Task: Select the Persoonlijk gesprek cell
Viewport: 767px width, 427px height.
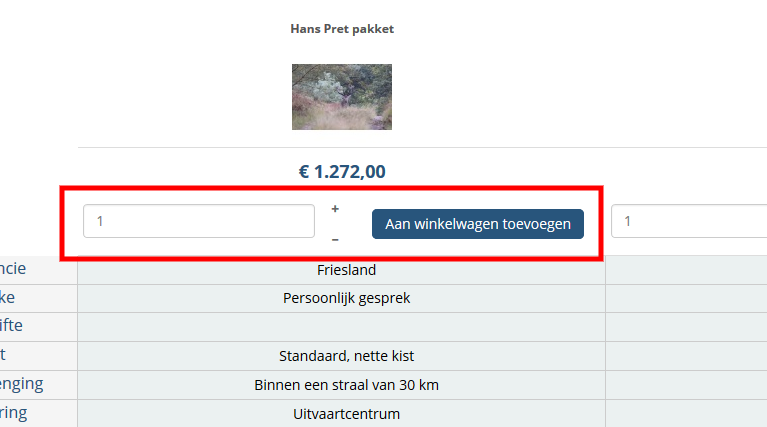Action: pyautogui.click(x=342, y=298)
